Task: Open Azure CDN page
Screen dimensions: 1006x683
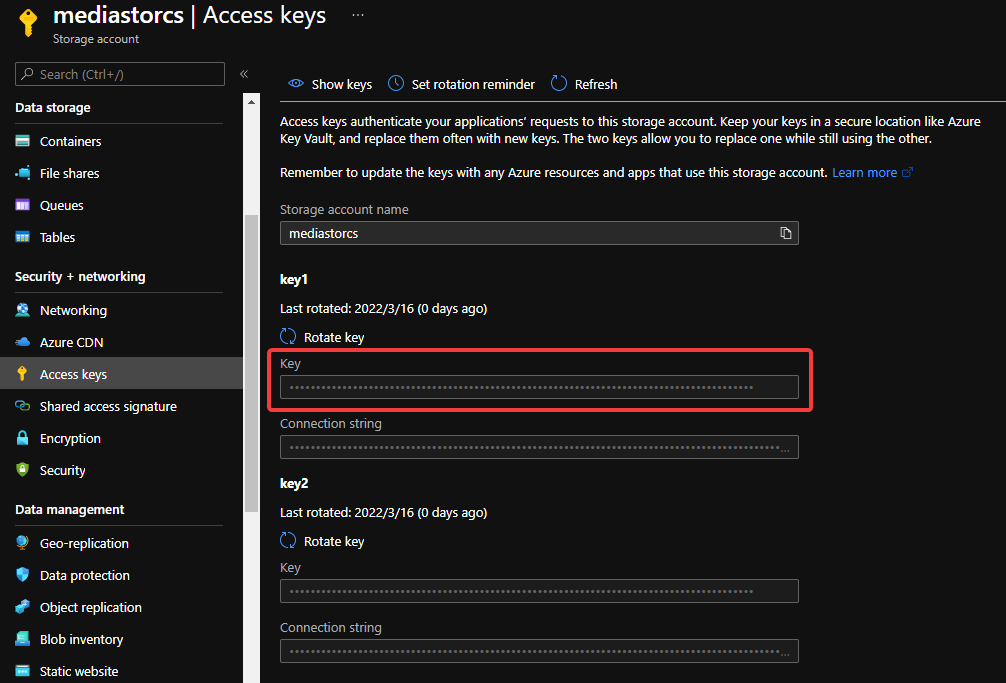Action: click(x=71, y=342)
